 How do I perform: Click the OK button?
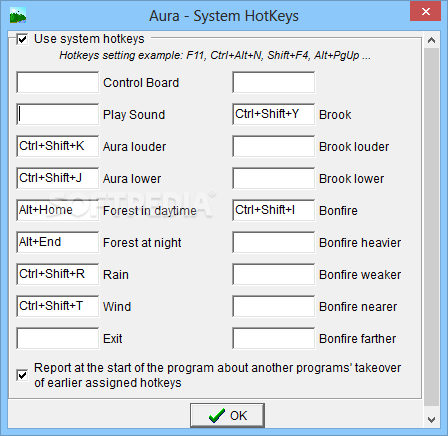pos(227,415)
